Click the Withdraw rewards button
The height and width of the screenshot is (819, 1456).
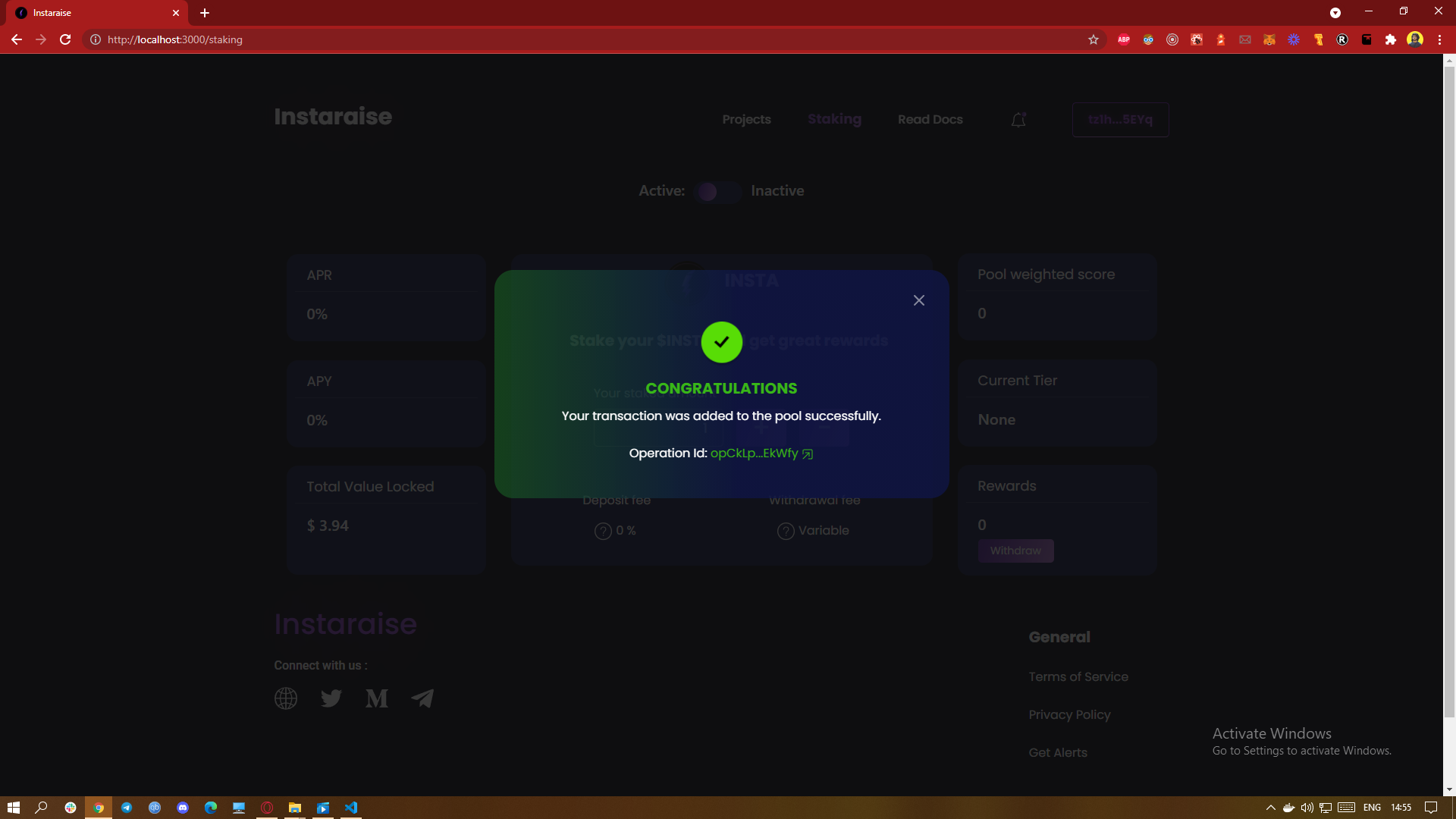point(1015,551)
